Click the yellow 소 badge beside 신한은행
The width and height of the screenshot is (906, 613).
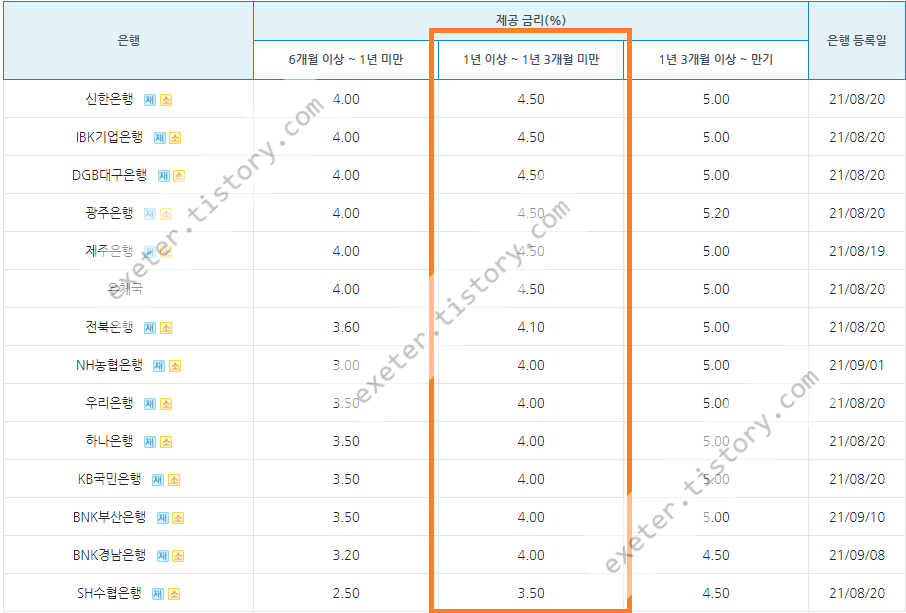tap(166, 100)
